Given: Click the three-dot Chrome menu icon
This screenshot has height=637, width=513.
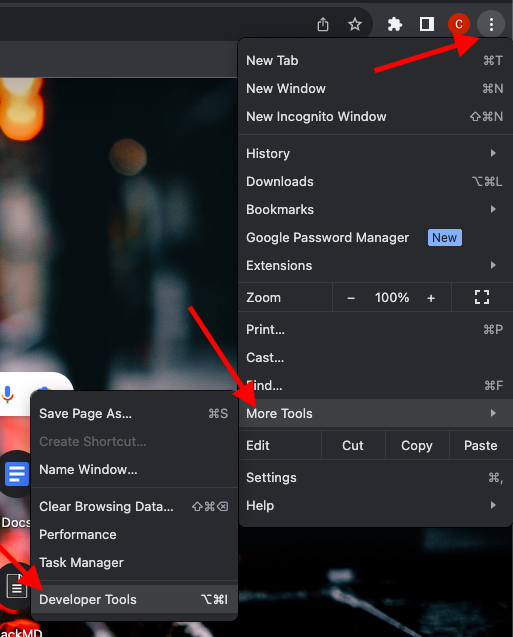Looking at the screenshot, I should [491, 24].
